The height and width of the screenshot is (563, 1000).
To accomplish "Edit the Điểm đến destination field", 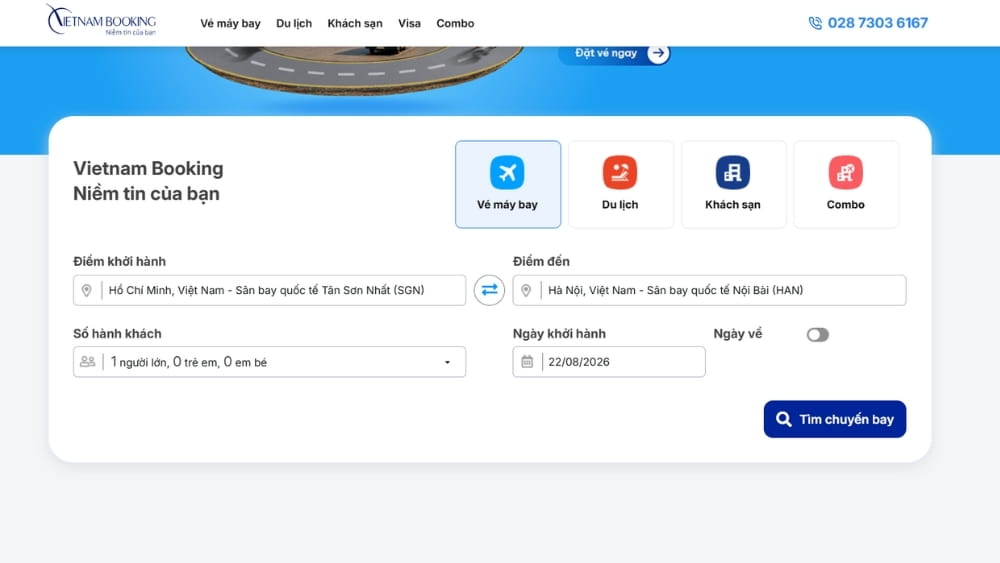I will tap(709, 290).
